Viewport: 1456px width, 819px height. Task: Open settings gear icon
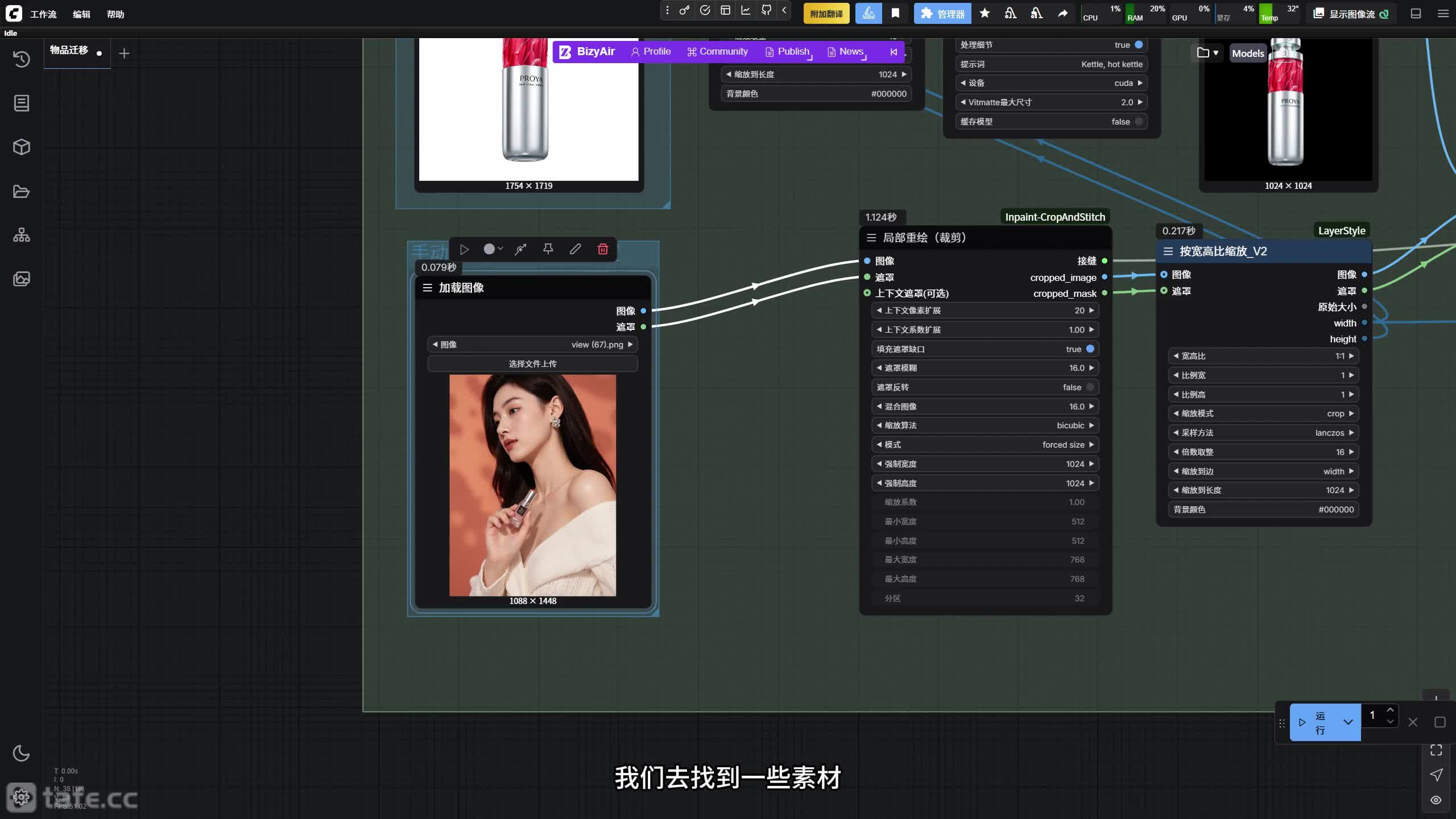22,797
